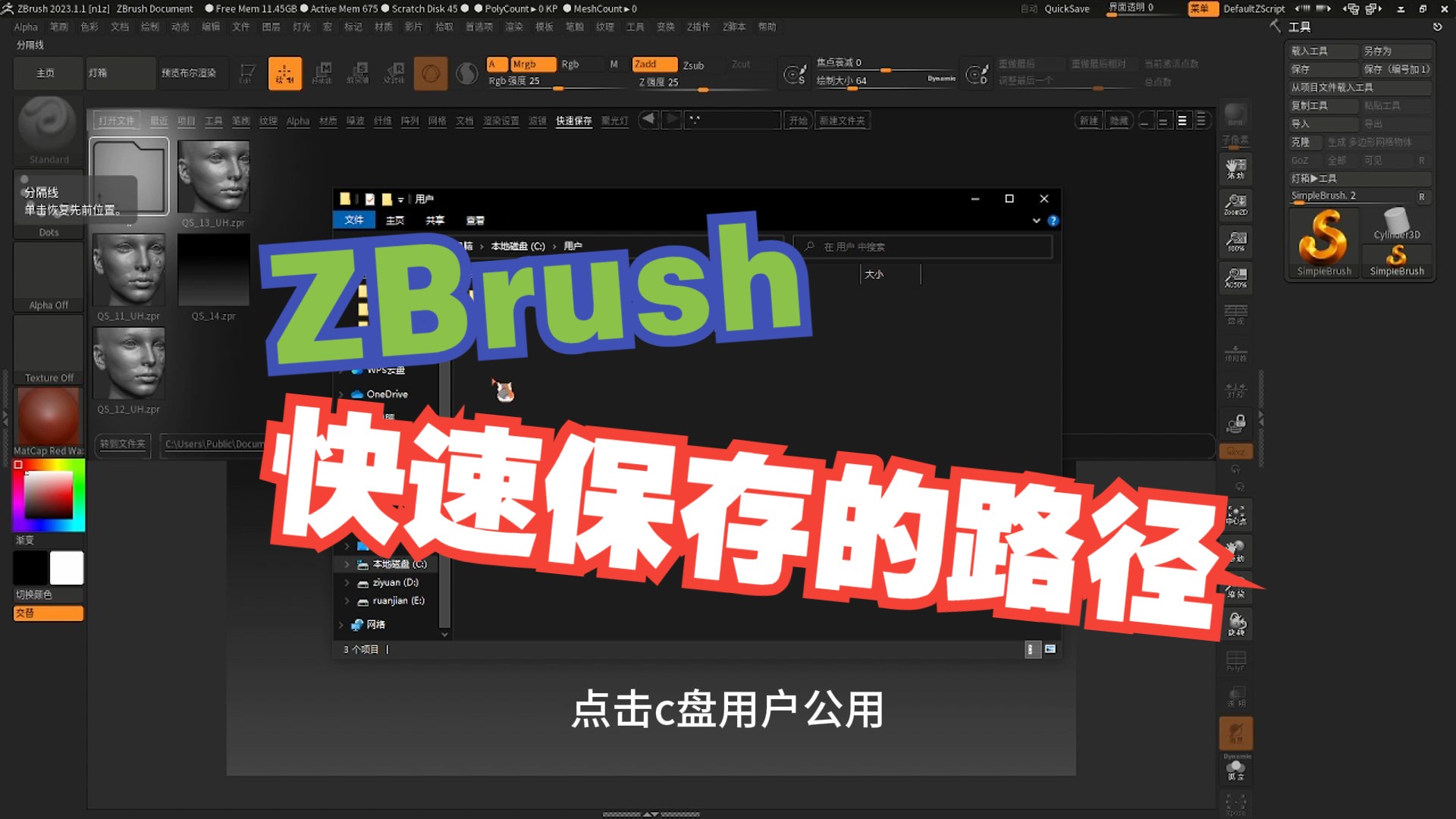The height and width of the screenshot is (819, 1456).
Task: Toggle Zsub mode on
Action: [692, 65]
